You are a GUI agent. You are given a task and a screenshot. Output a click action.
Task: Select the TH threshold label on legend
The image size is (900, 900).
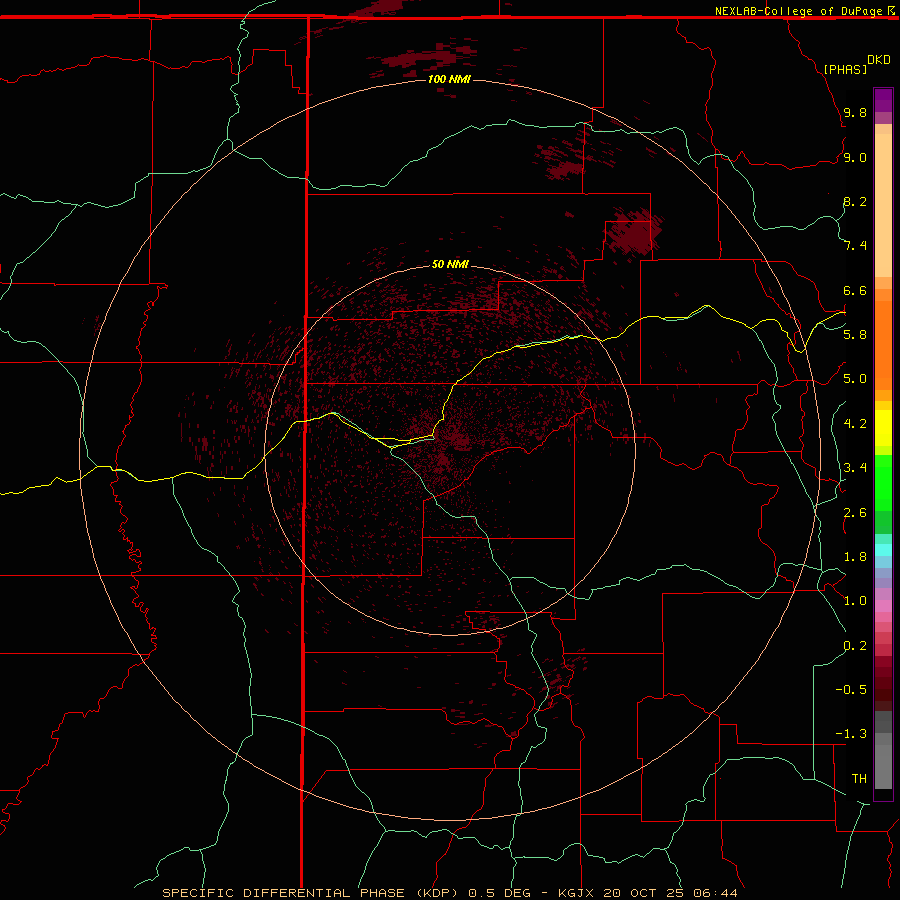point(859,778)
